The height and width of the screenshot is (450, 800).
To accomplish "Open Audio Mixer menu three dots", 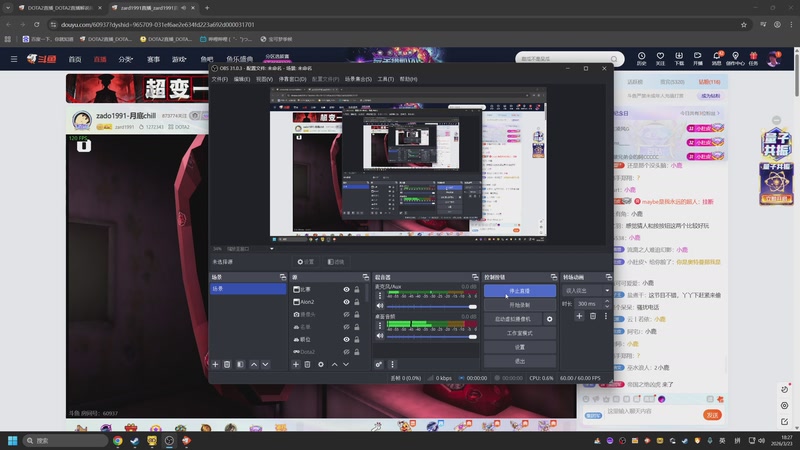I will click(392, 364).
